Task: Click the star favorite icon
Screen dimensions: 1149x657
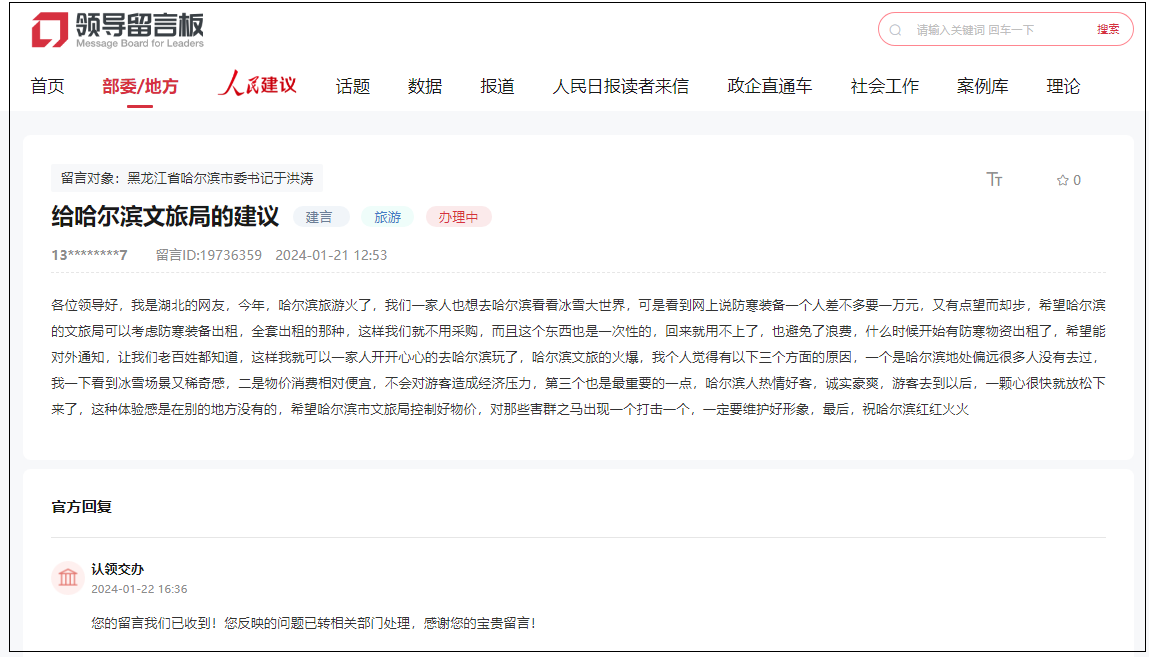Action: tap(1063, 180)
